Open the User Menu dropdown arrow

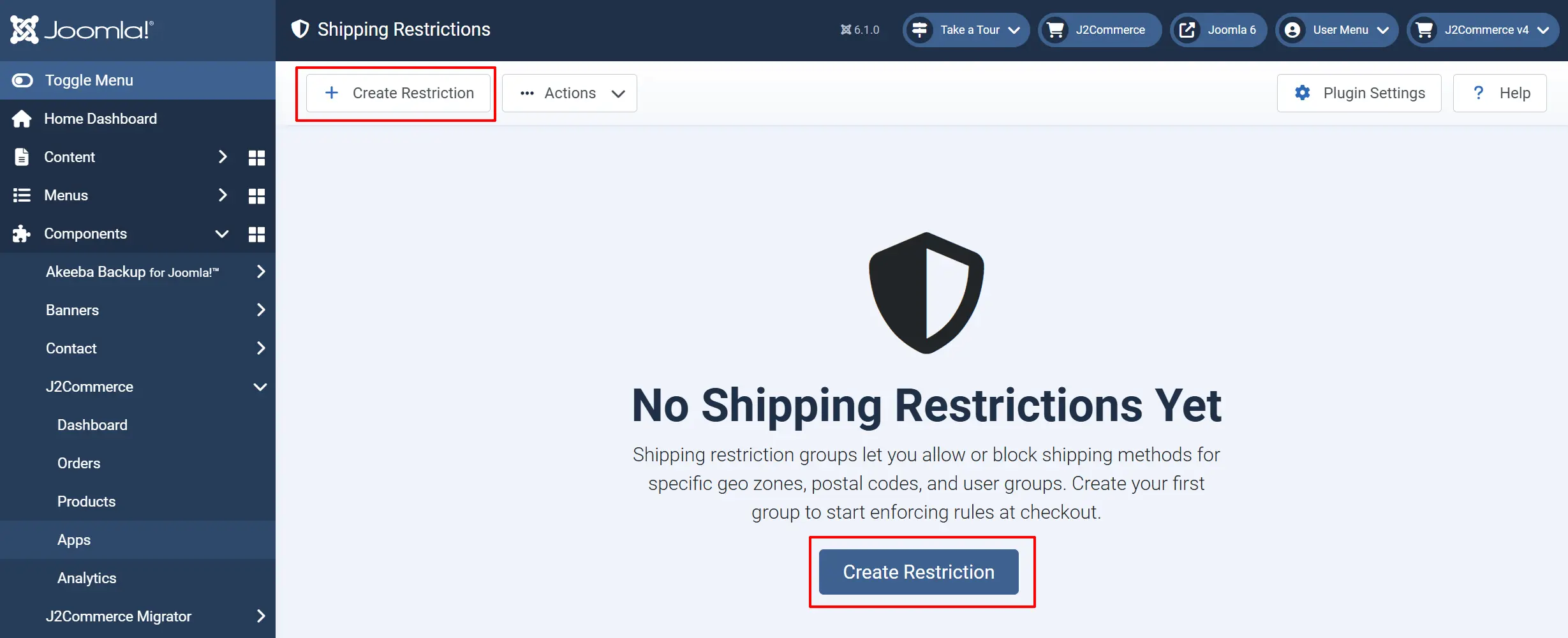click(1383, 30)
